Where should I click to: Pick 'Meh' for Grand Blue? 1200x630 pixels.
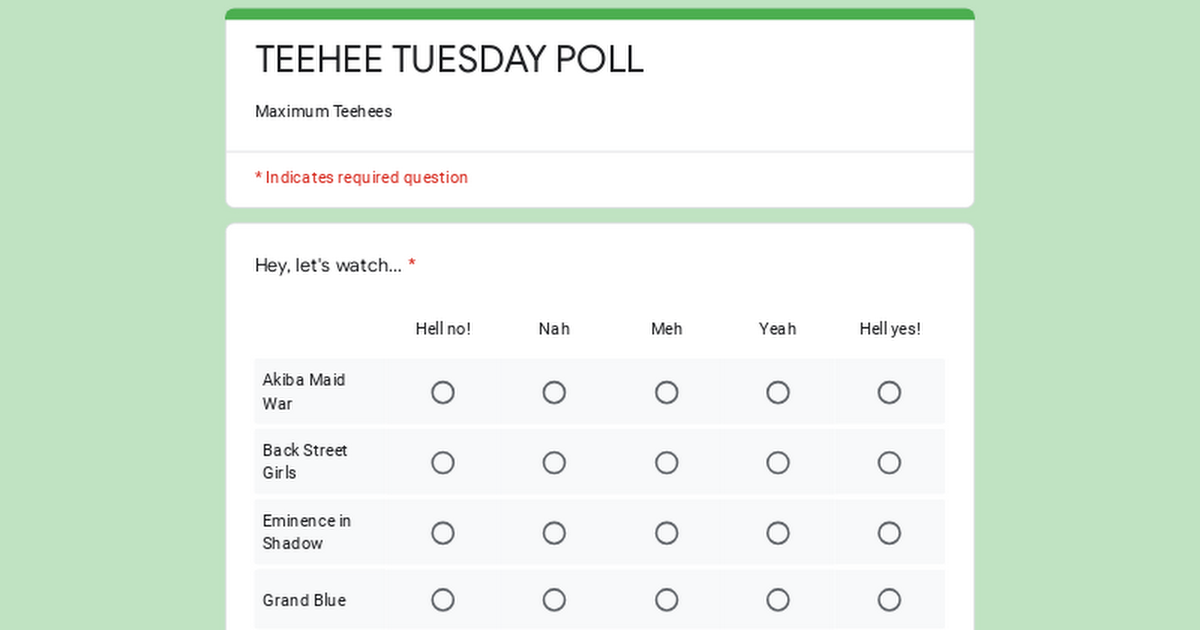pos(667,600)
